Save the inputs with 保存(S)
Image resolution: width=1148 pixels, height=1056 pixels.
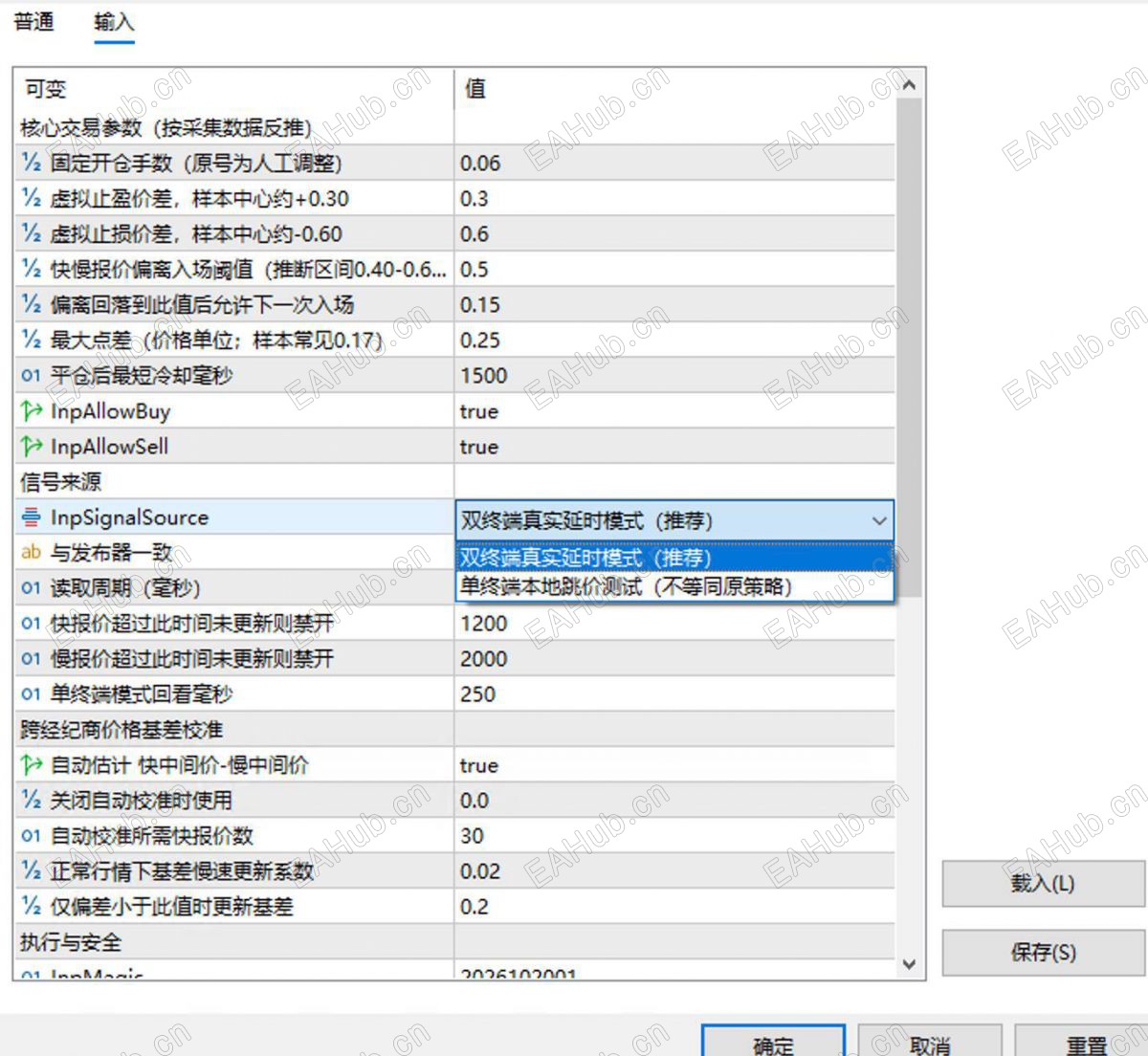click(x=1043, y=953)
